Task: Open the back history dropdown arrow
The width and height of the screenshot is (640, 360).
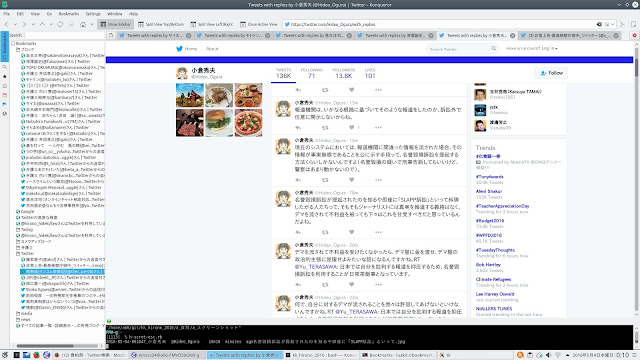Action: [x=15, y=24]
